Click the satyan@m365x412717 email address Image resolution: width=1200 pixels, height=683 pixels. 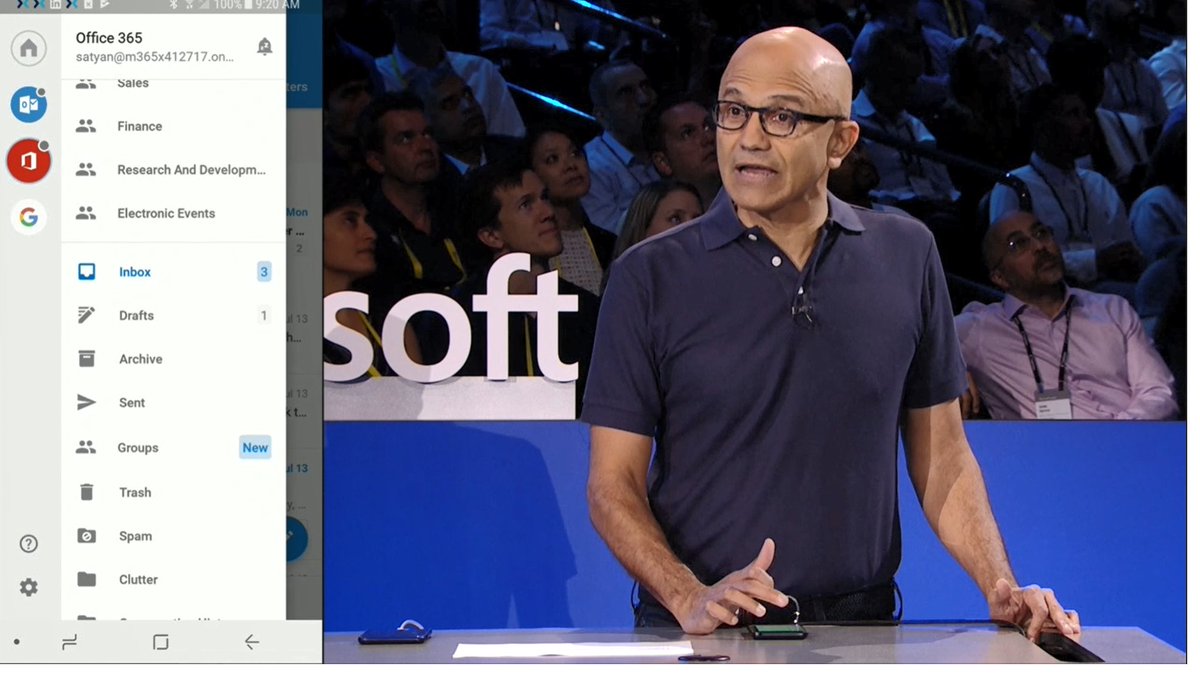coord(155,57)
